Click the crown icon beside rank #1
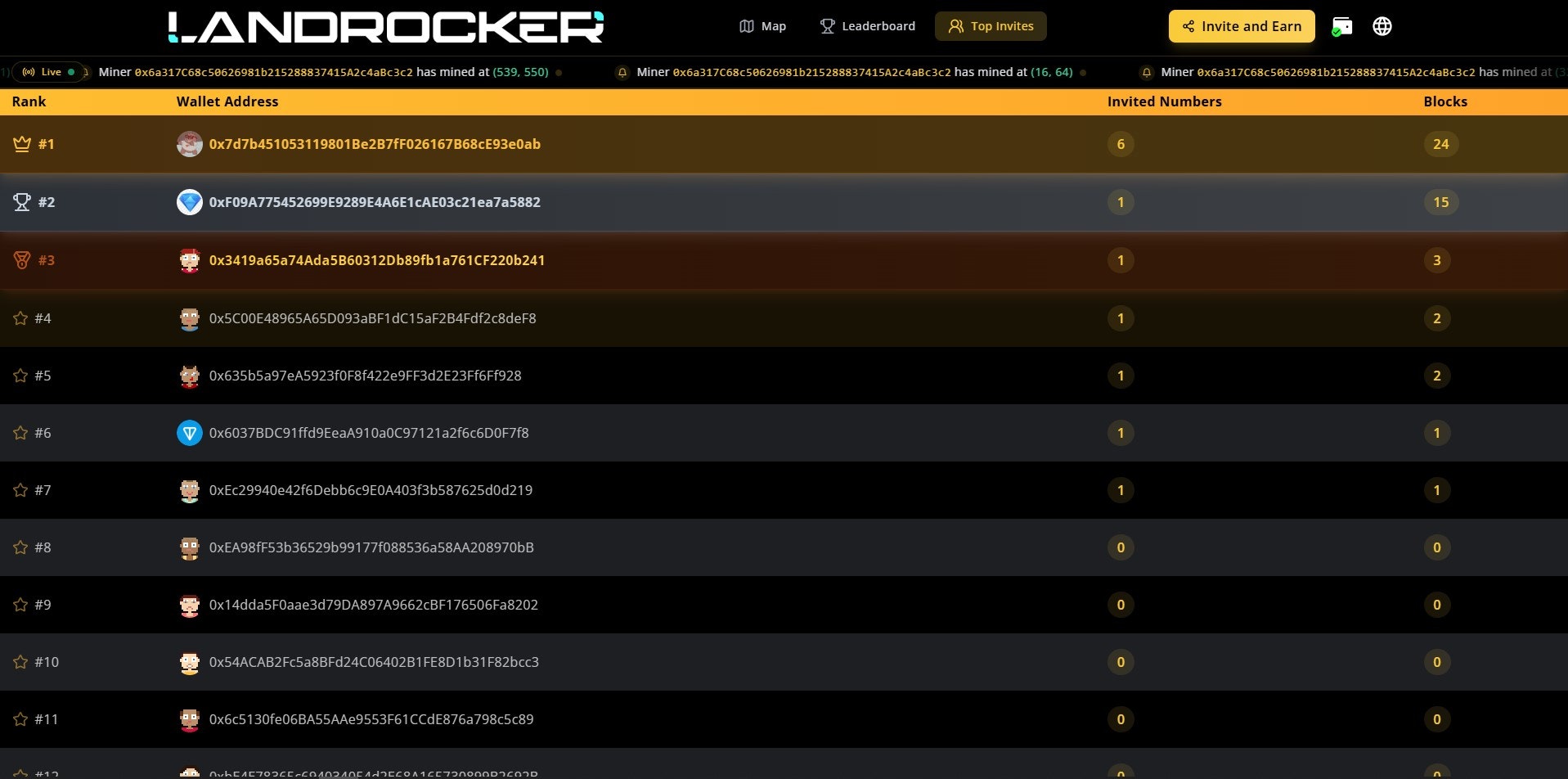The image size is (1568, 779). (20, 143)
